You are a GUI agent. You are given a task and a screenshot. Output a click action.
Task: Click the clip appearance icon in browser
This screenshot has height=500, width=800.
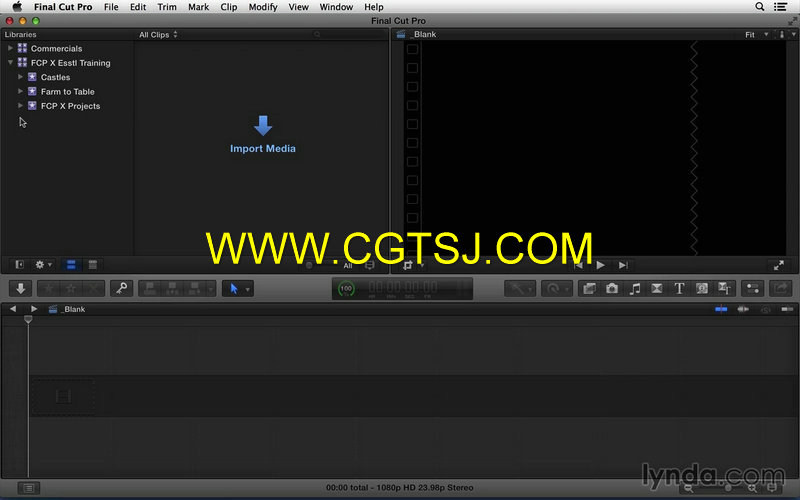coord(370,265)
